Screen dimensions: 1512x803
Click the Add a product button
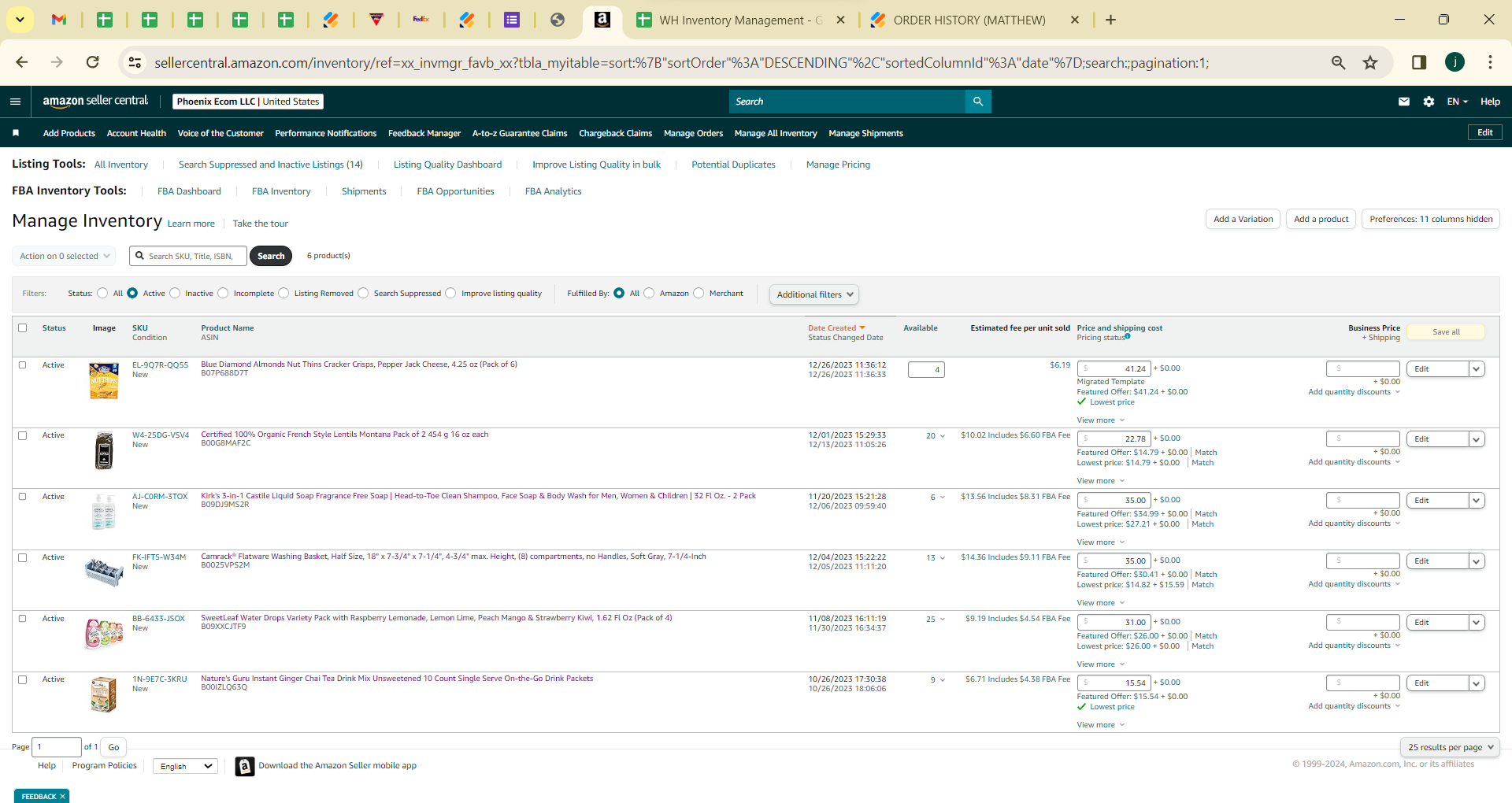(x=1321, y=219)
